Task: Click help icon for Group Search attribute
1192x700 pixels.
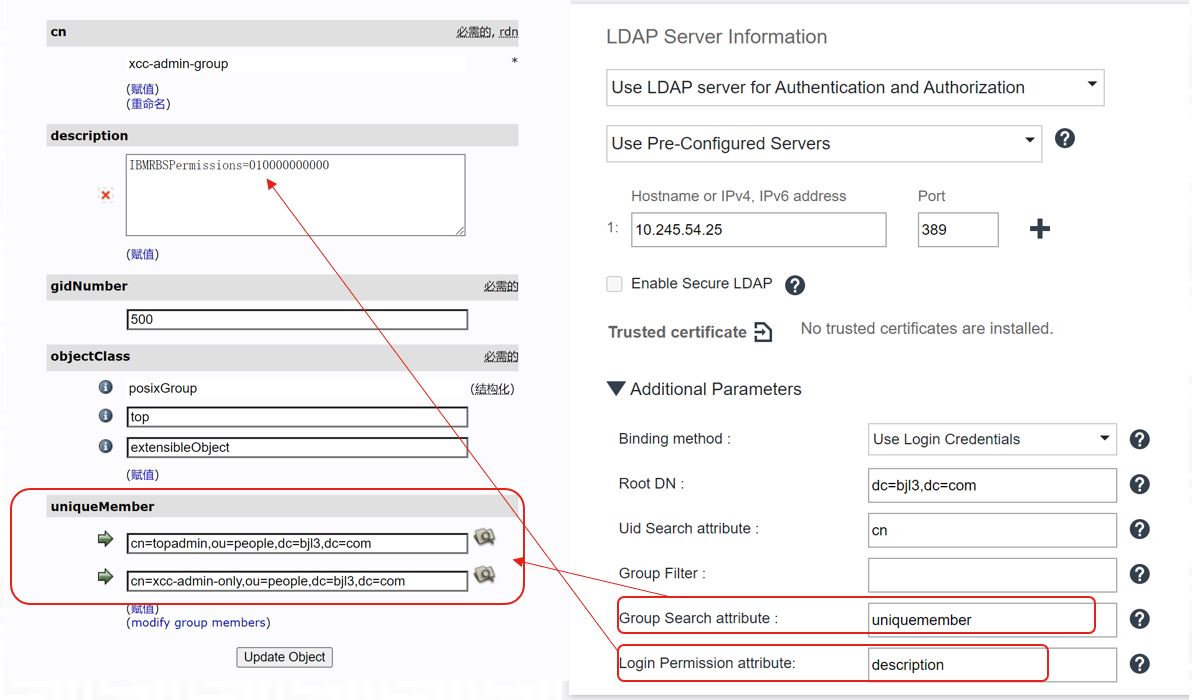Action: point(1139,619)
